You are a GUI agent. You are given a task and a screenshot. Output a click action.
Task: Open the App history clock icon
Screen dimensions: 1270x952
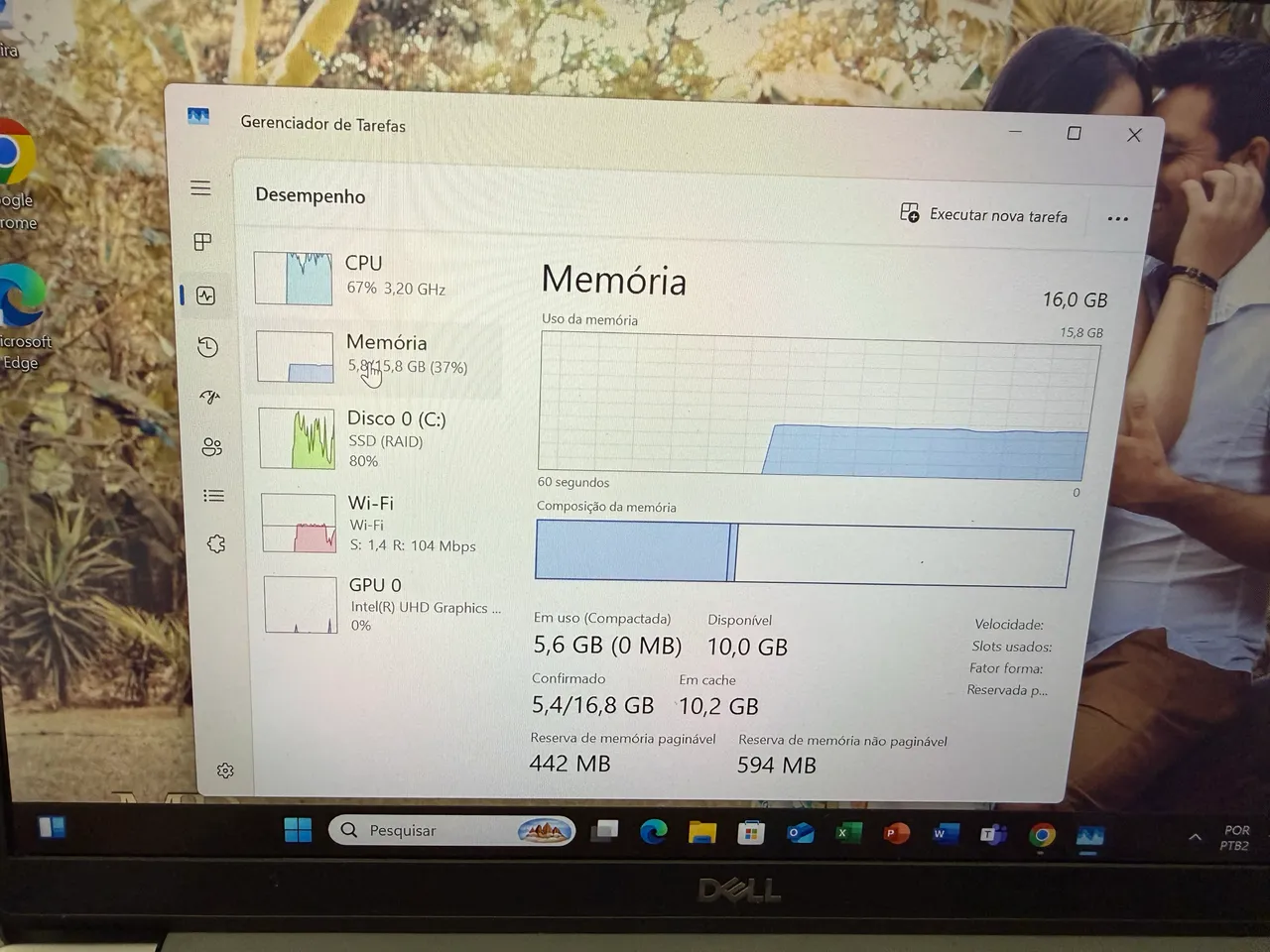[207, 346]
